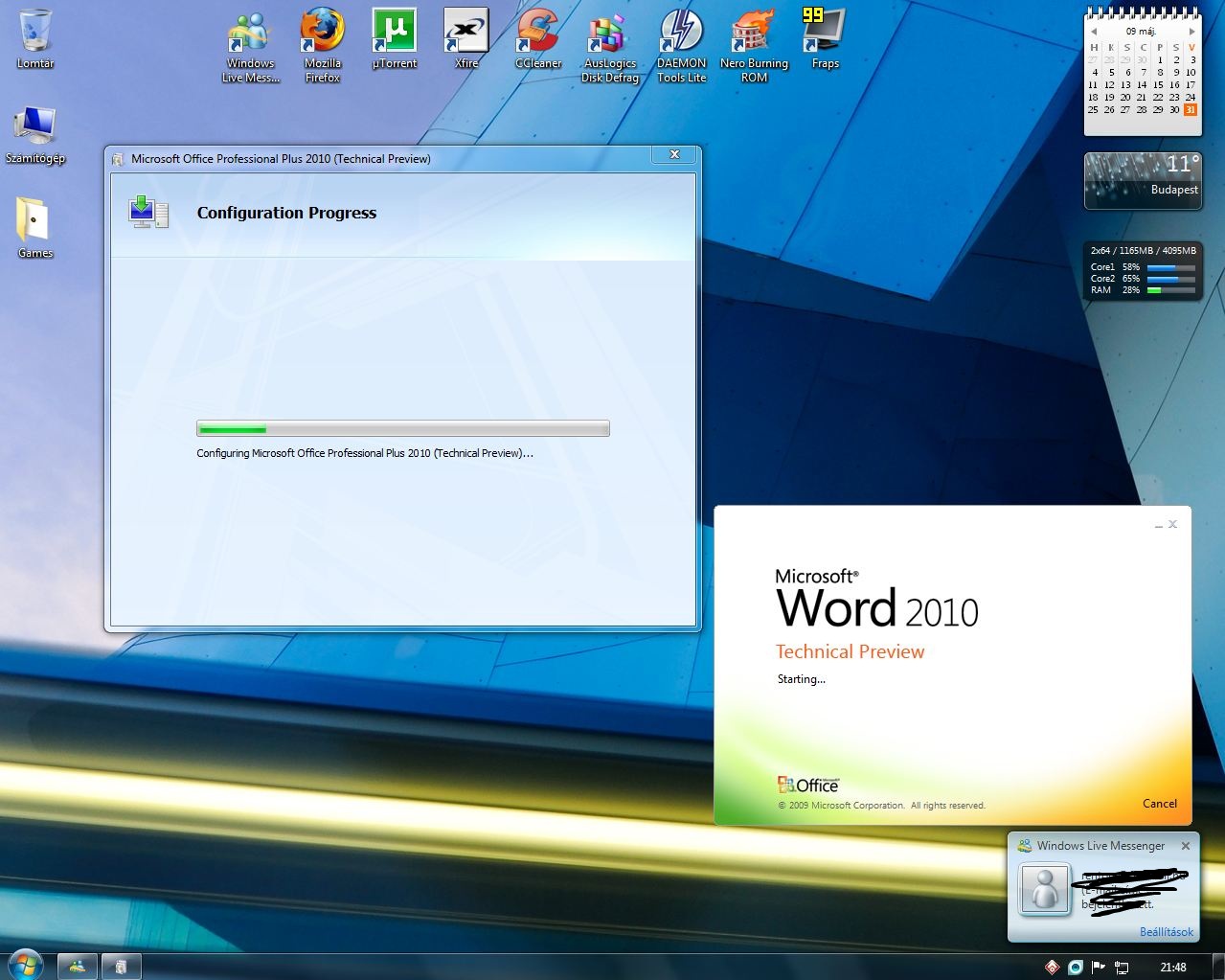Close the Word 2010 splash screen
The height and width of the screenshot is (980, 1225).
tap(1172, 524)
